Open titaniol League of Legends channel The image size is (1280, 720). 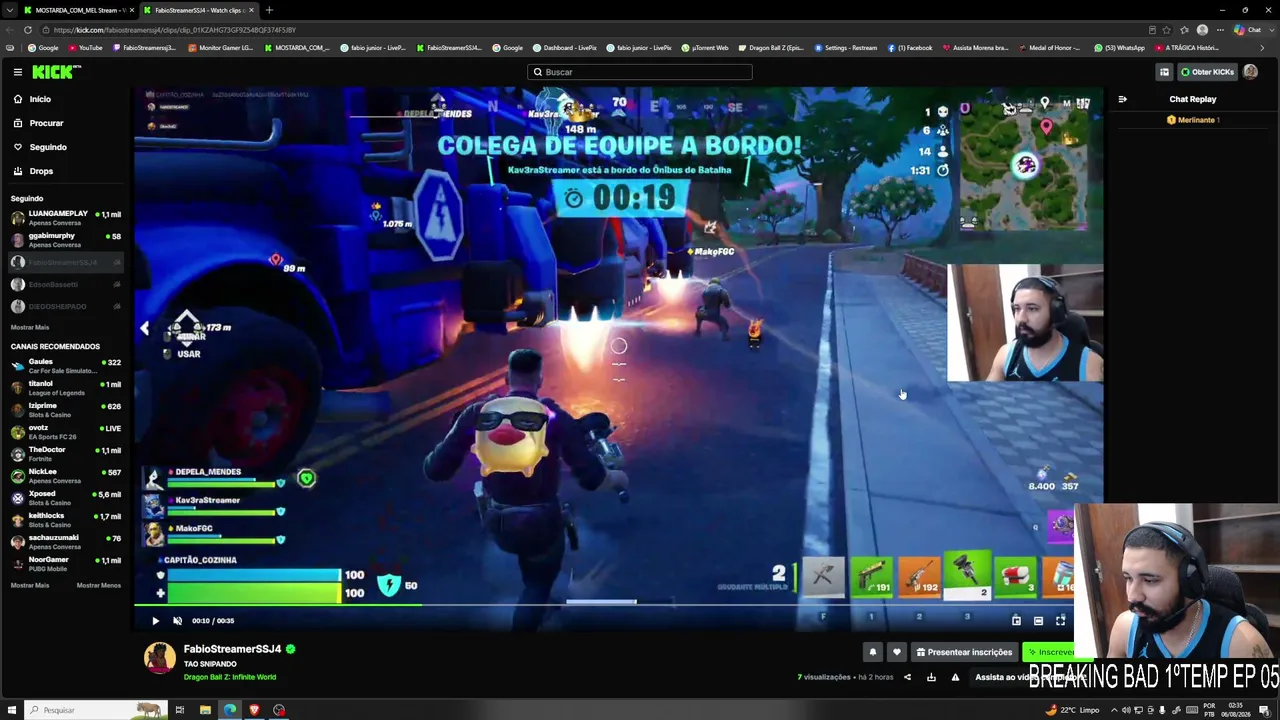(x=66, y=388)
